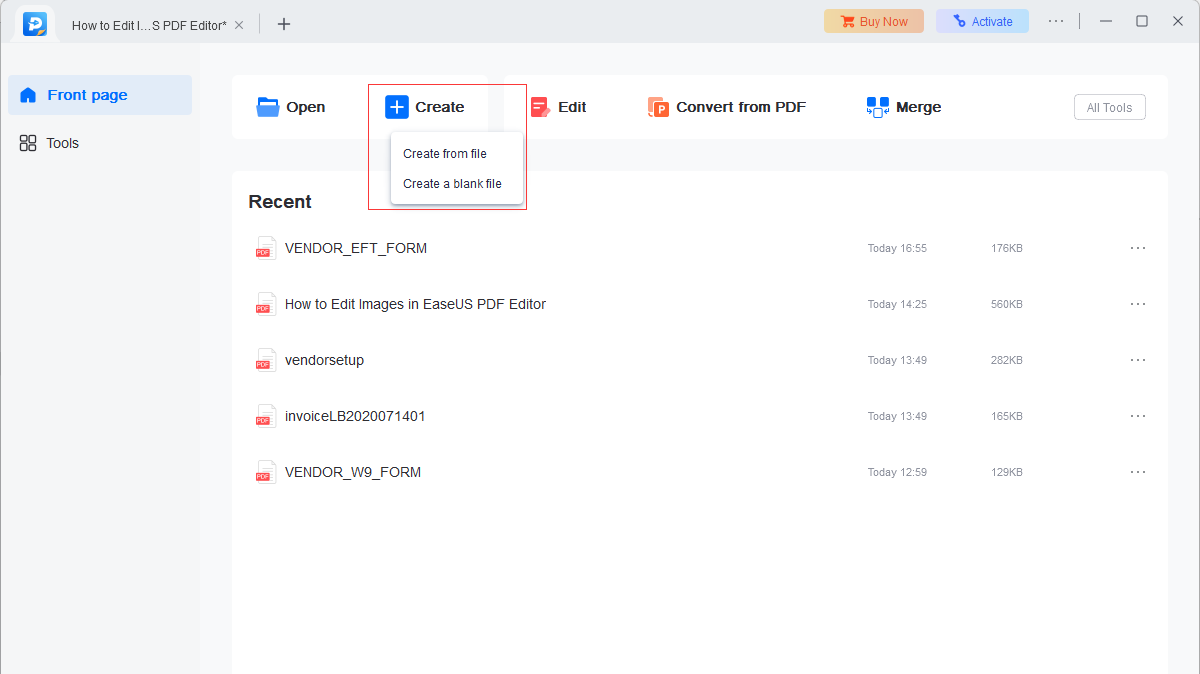This screenshot has height=674, width=1200.
Task: Open recent file VENDOR_W9_FORM
Action: (353, 472)
